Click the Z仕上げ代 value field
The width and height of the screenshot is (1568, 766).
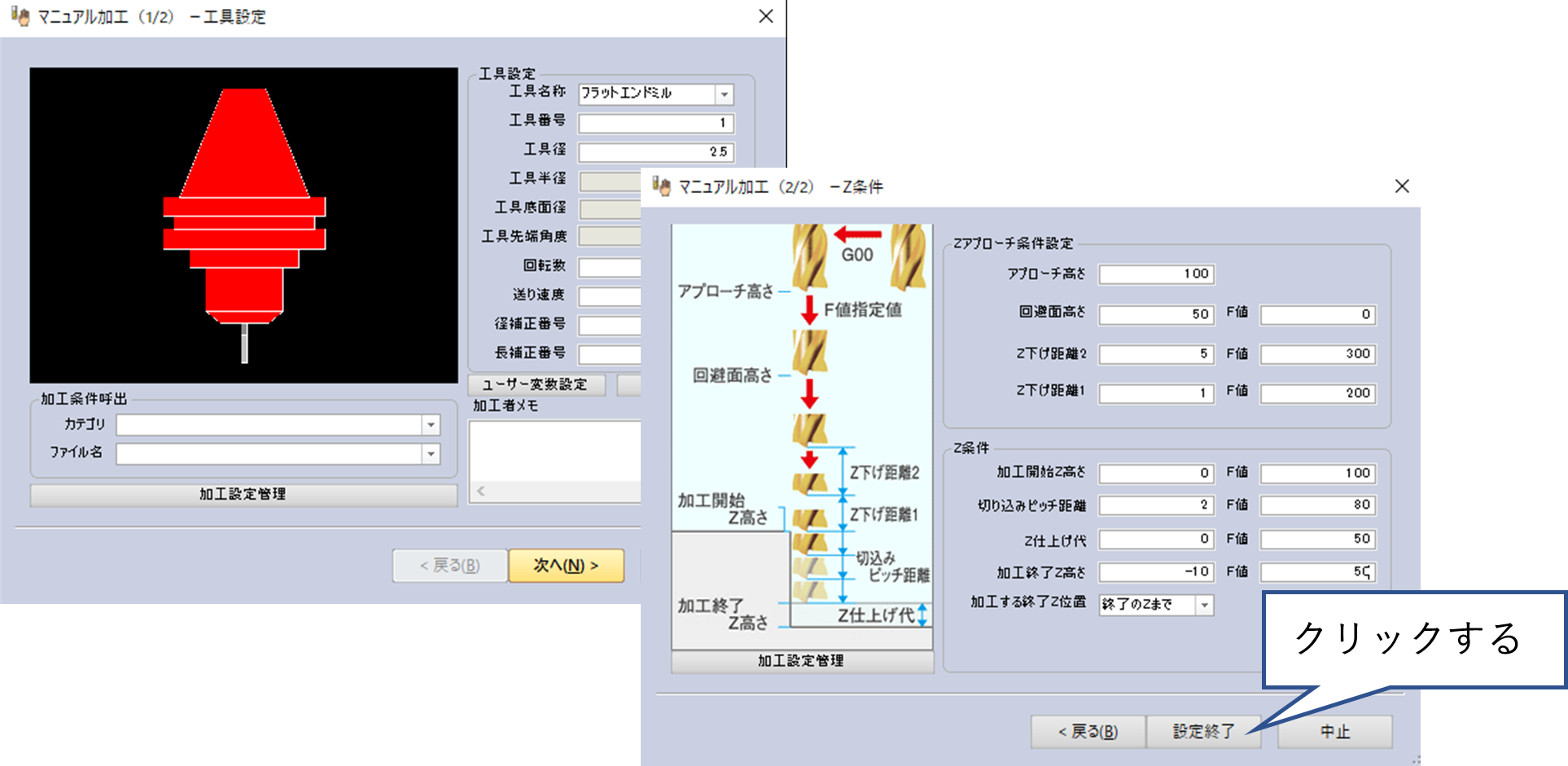point(1156,539)
